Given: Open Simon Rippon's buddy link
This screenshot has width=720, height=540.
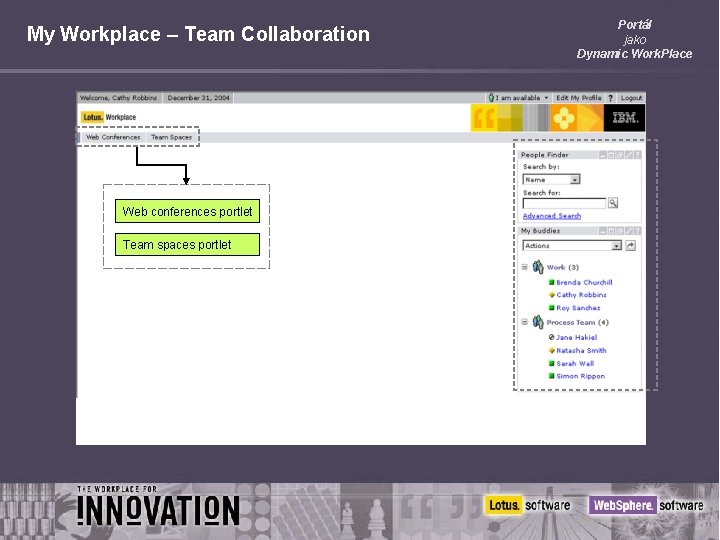Looking at the screenshot, I should pyautogui.click(x=580, y=376).
